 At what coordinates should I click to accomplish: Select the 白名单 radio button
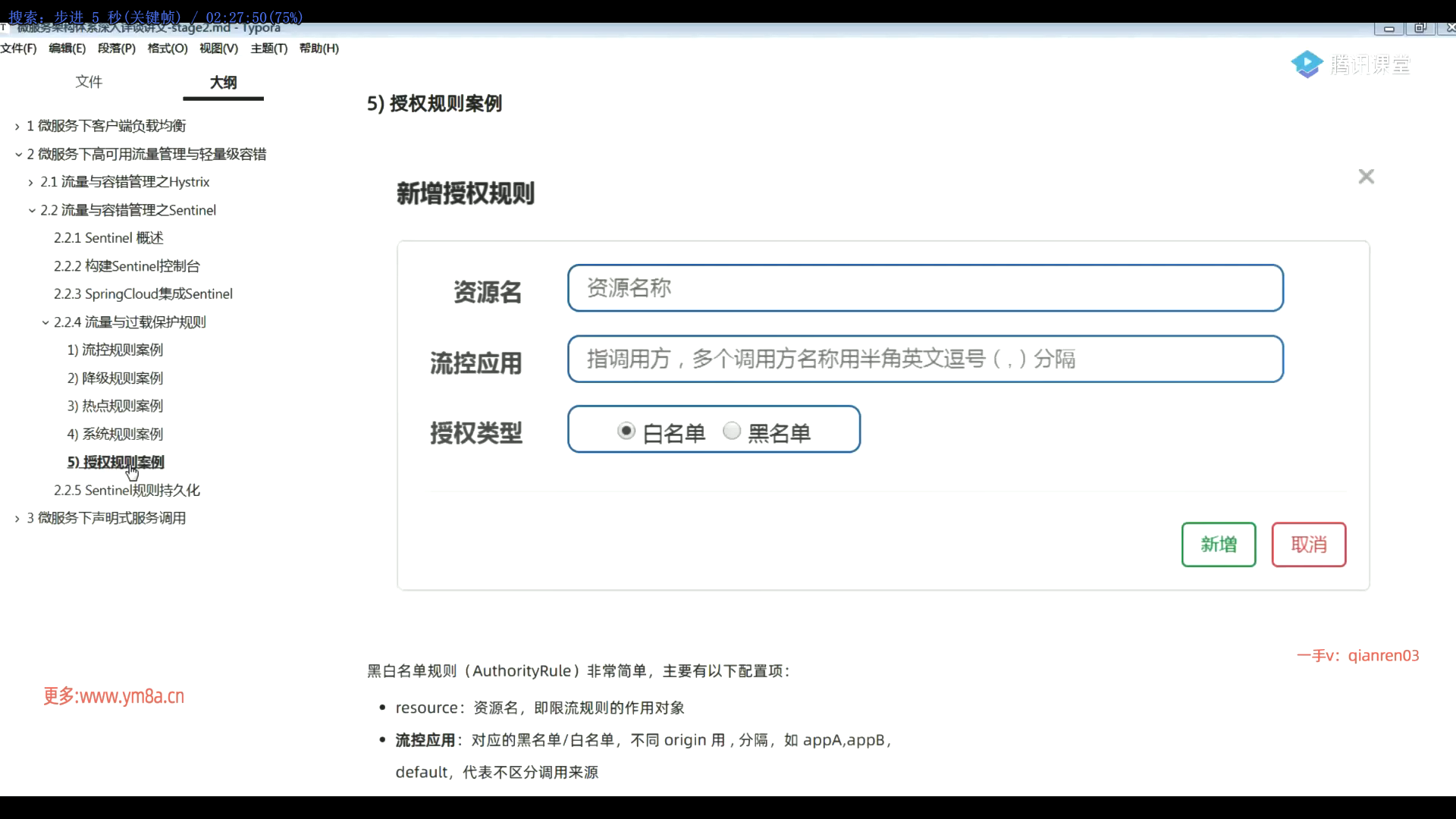626,431
